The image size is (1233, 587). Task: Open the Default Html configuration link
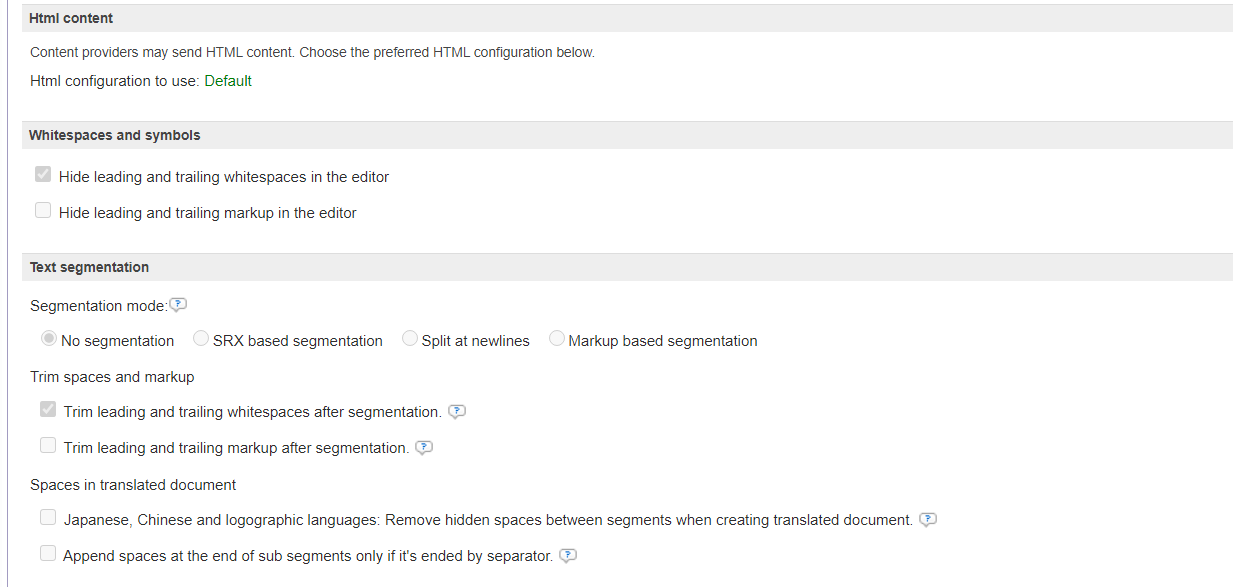point(228,81)
